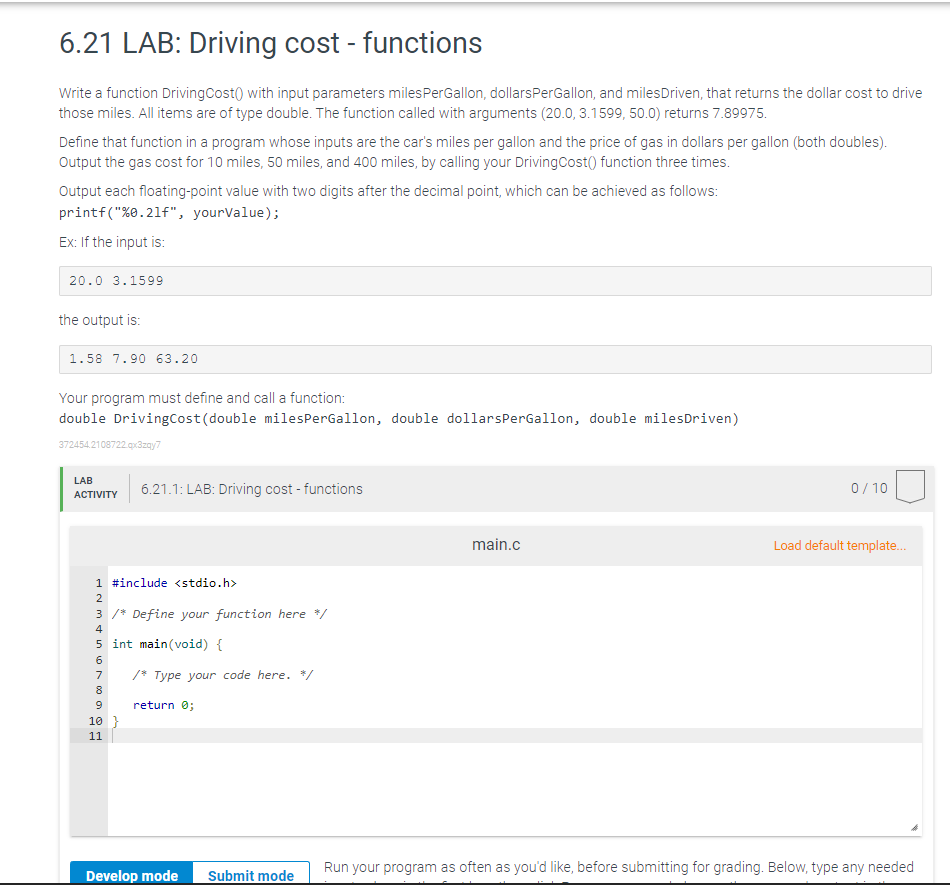The image size is (950, 885).
Task: Click the sample output 1.58 7.90 63.20
Action: click(x=495, y=359)
